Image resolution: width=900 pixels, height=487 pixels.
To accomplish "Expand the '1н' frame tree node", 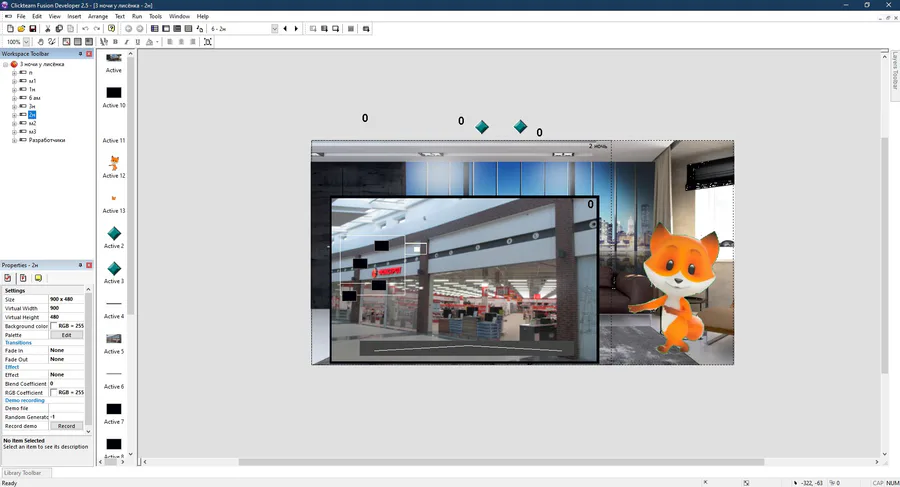I will pos(14,90).
